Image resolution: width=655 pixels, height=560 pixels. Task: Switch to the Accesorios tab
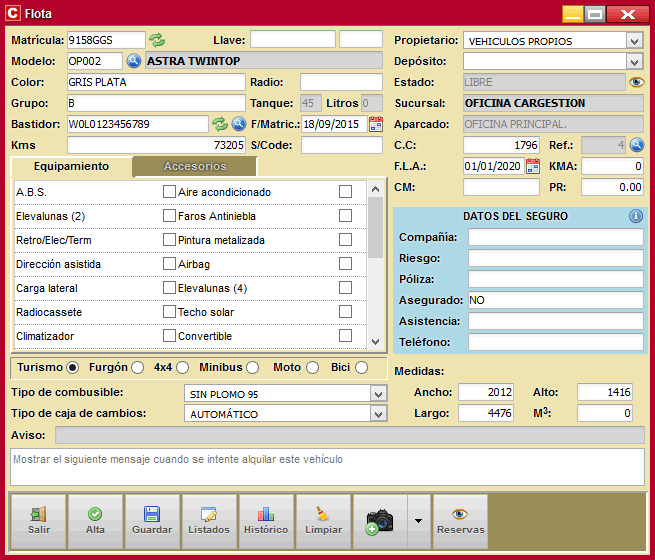coord(195,166)
